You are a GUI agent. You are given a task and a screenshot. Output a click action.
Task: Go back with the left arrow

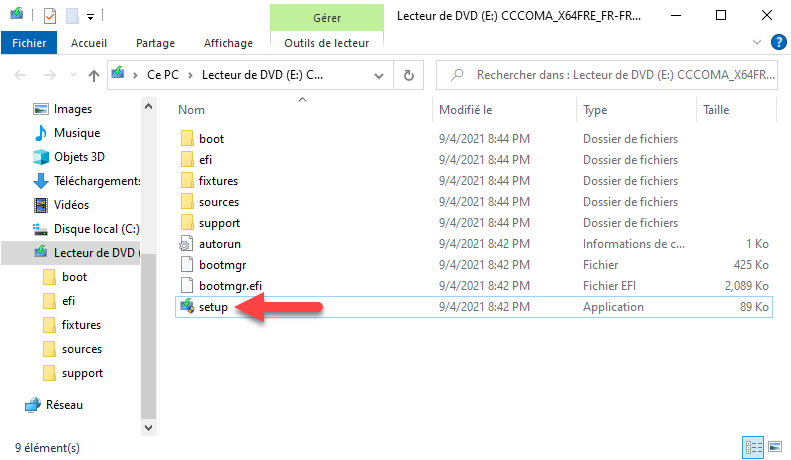(x=20, y=75)
